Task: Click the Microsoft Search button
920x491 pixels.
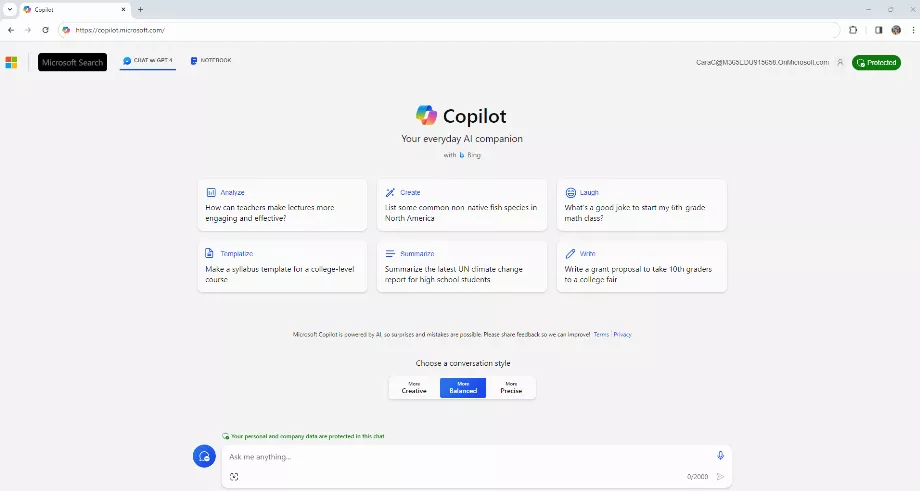Action: click(x=72, y=62)
